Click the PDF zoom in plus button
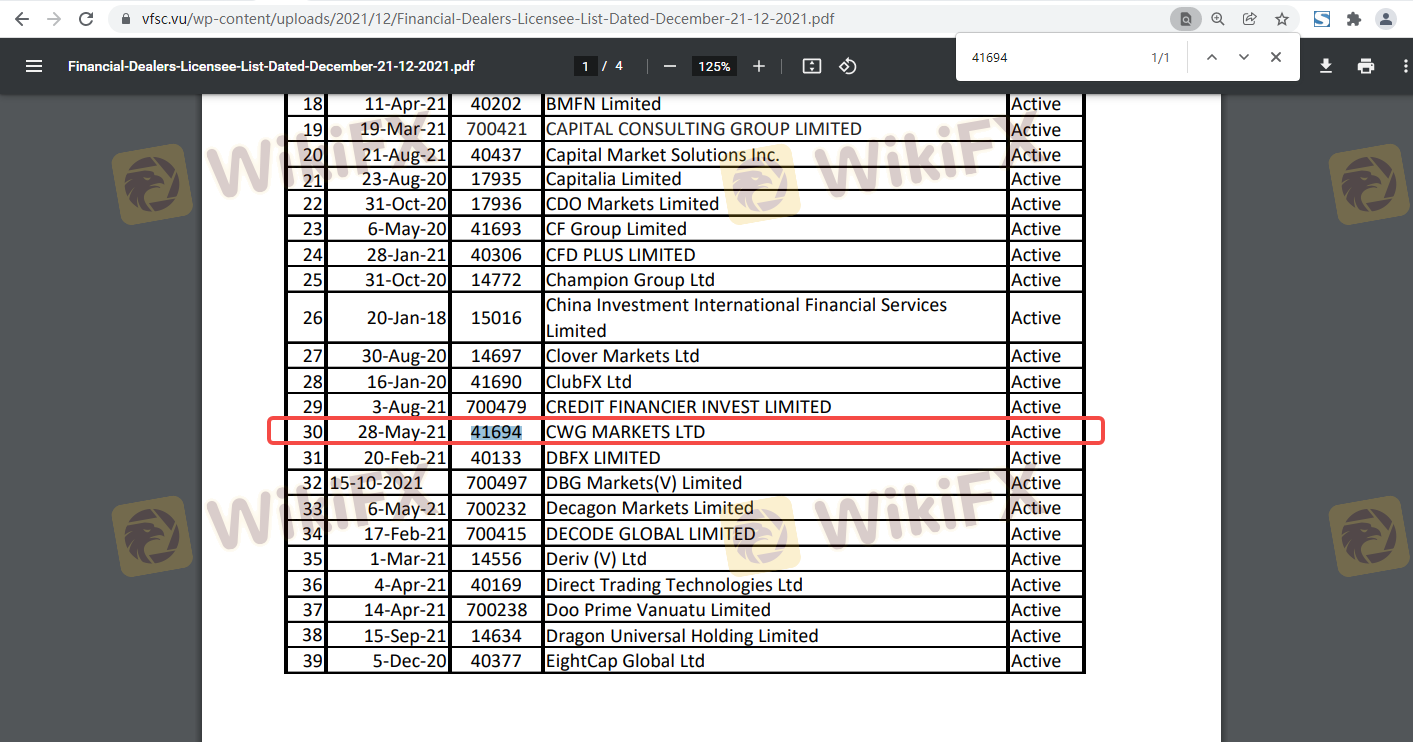The image size is (1413, 742). pos(759,66)
